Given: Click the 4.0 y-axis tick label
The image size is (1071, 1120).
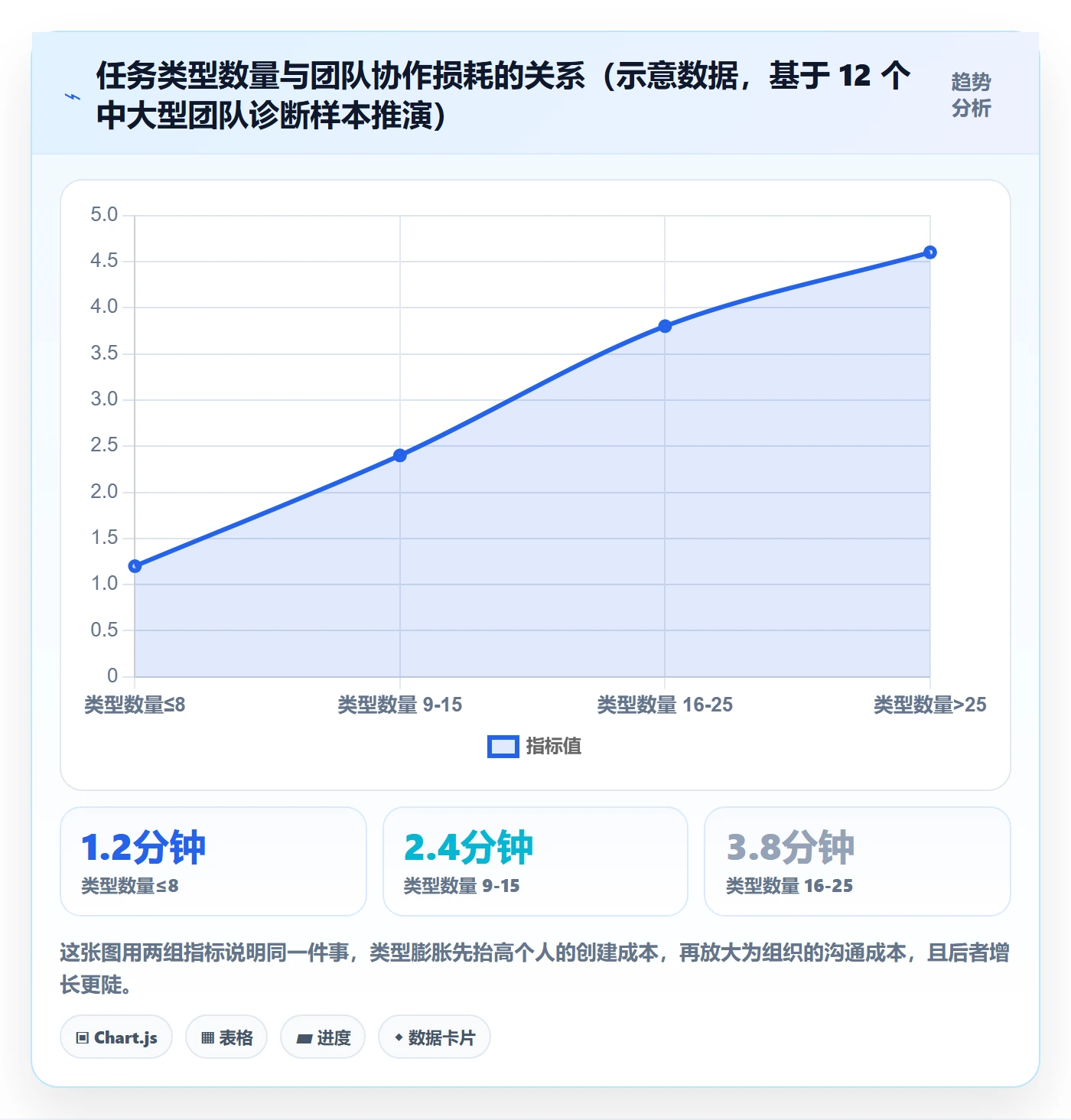Looking at the screenshot, I should [x=104, y=307].
